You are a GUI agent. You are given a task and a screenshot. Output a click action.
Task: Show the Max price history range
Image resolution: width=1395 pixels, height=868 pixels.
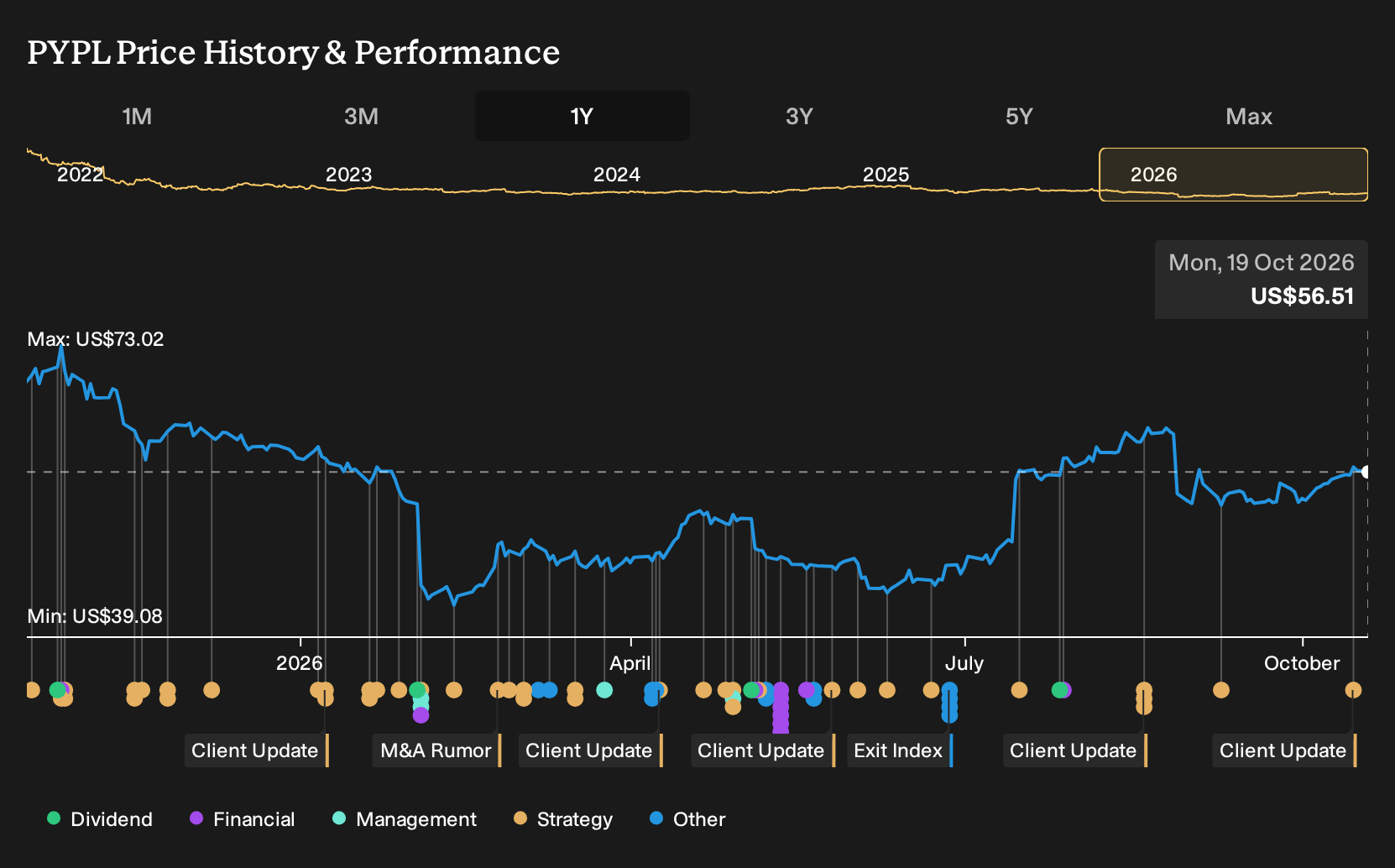click(1248, 116)
